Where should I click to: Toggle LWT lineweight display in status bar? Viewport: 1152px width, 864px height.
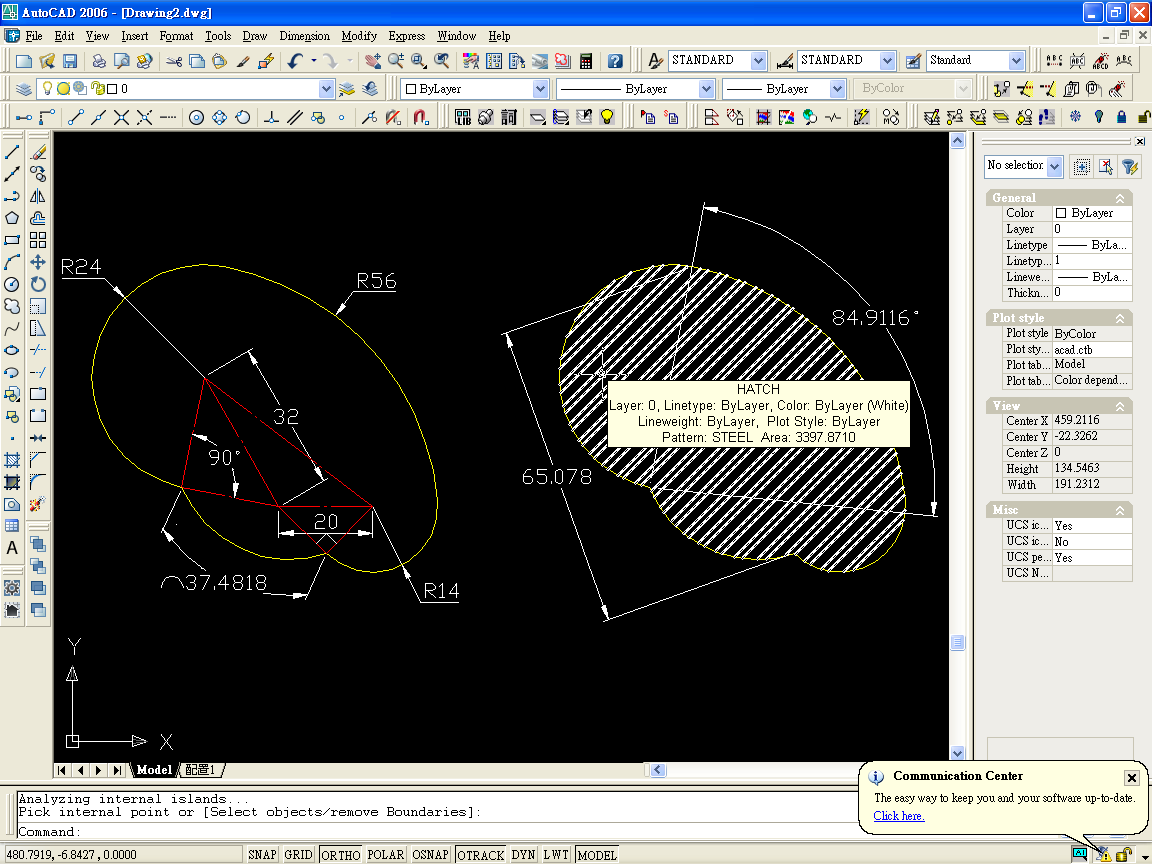[x=556, y=854]
